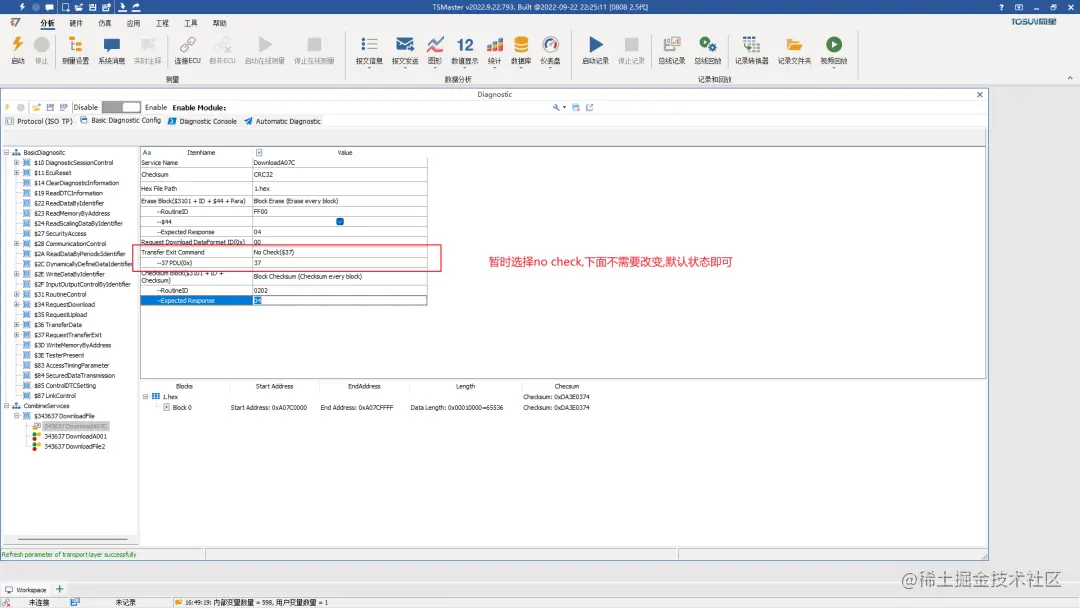
Task: Expand $2E WriteDataByIdentifier node
Action: coord(17,274)
